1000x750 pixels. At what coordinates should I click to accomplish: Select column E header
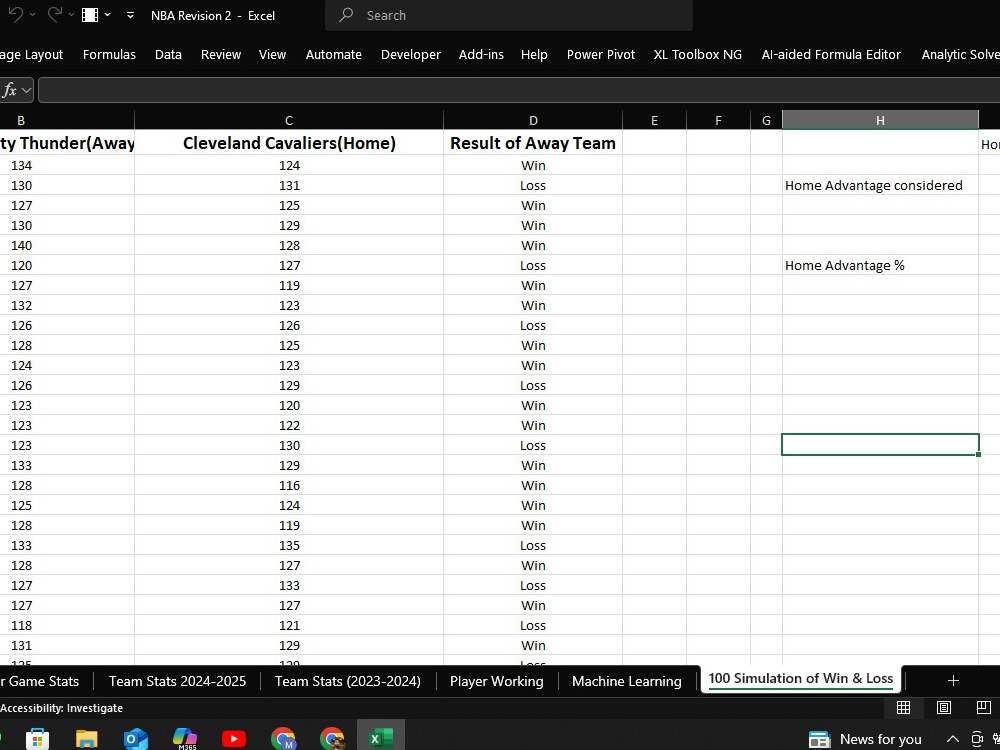654,121
